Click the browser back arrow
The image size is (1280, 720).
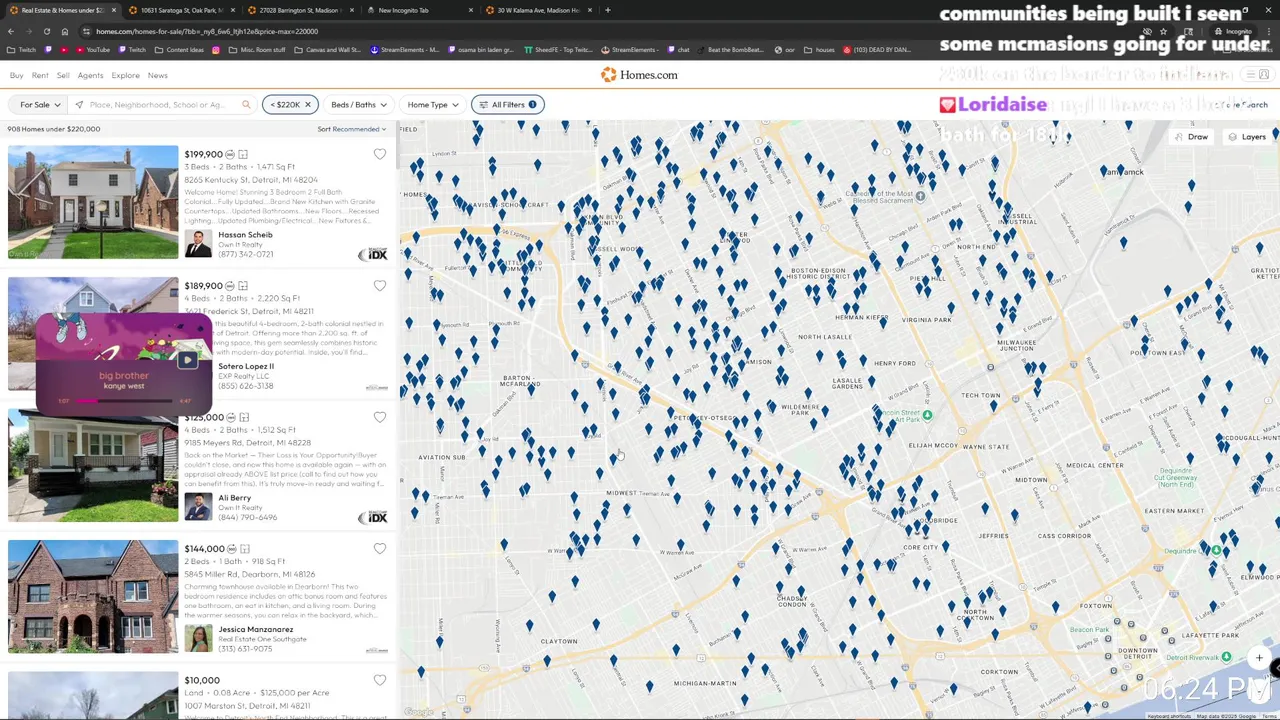tap(10, 31)
